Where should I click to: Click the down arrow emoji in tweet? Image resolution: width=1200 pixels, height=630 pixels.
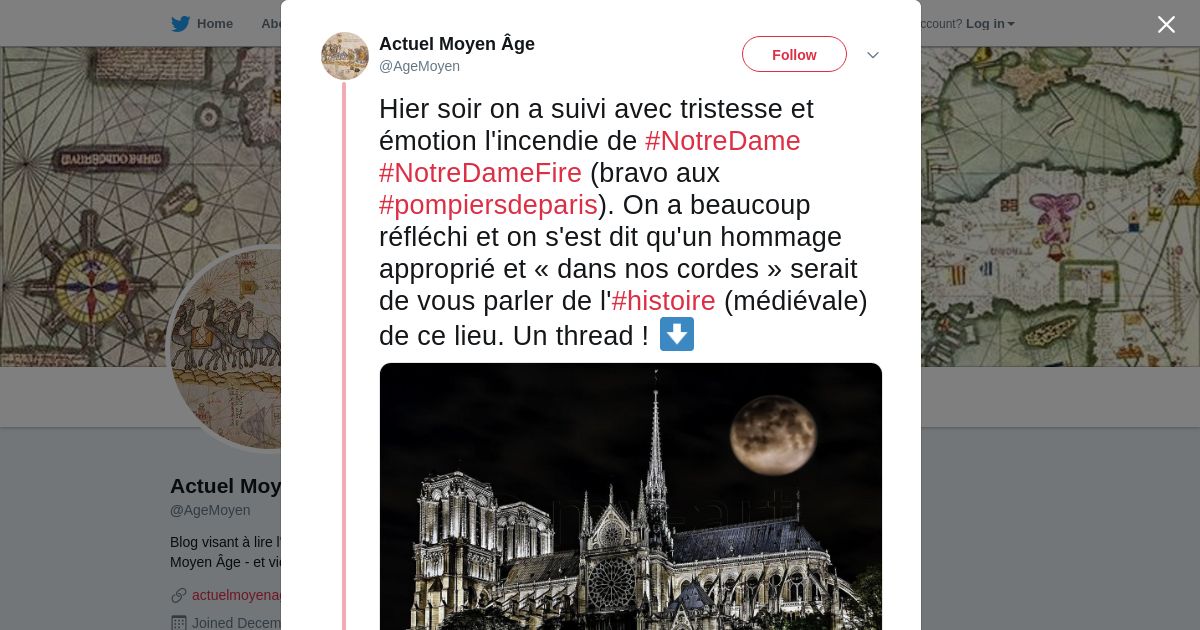coord(677,334)
